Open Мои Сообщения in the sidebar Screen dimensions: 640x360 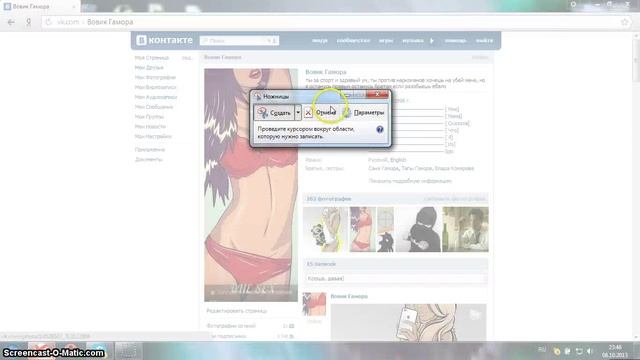[x=154, y=107]
